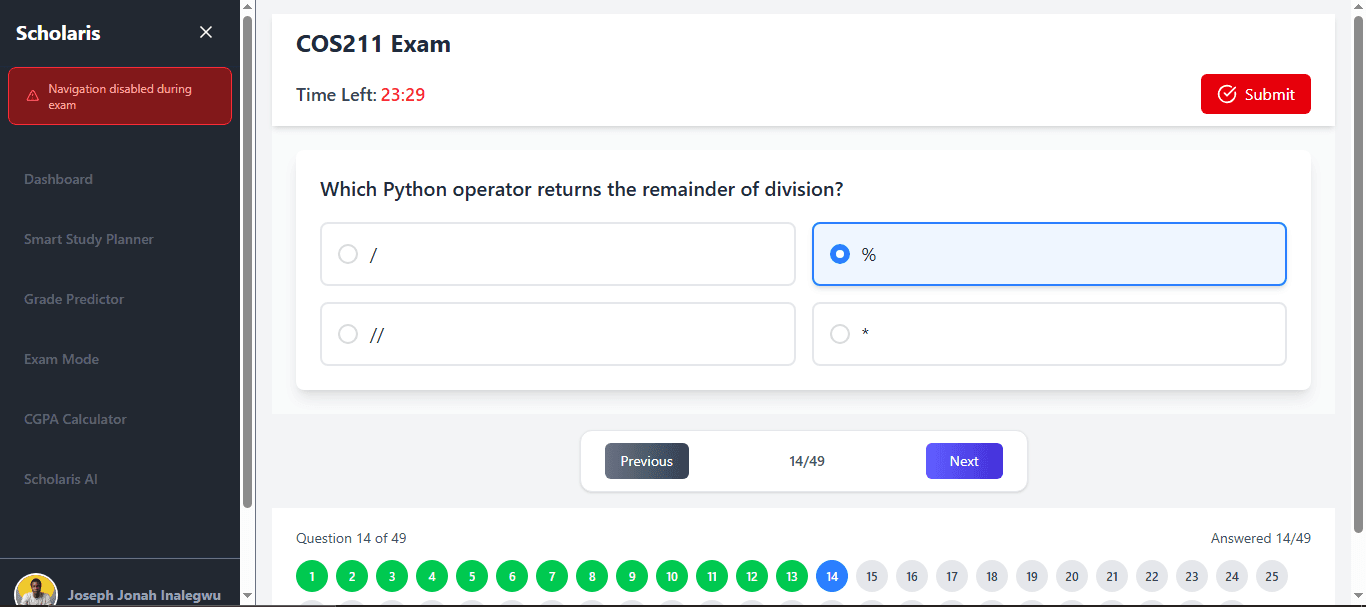Open Exam Mode in the sidebar
Screen dimensions: 1366x607
pos(61,359)
